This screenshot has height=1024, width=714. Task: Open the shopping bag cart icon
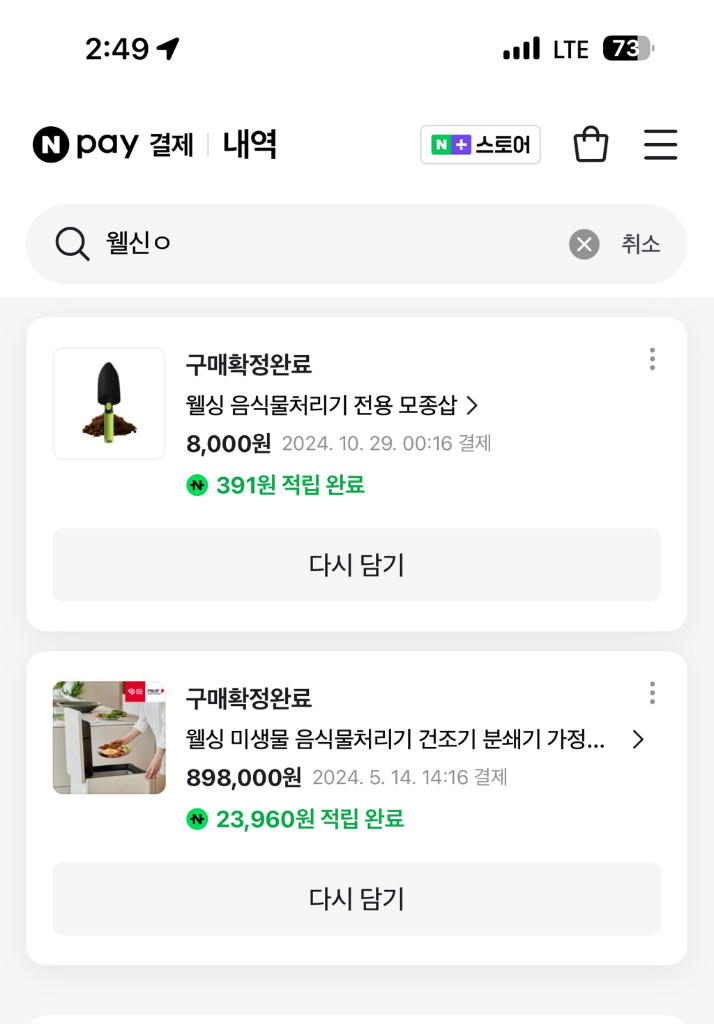coord(591,144)
